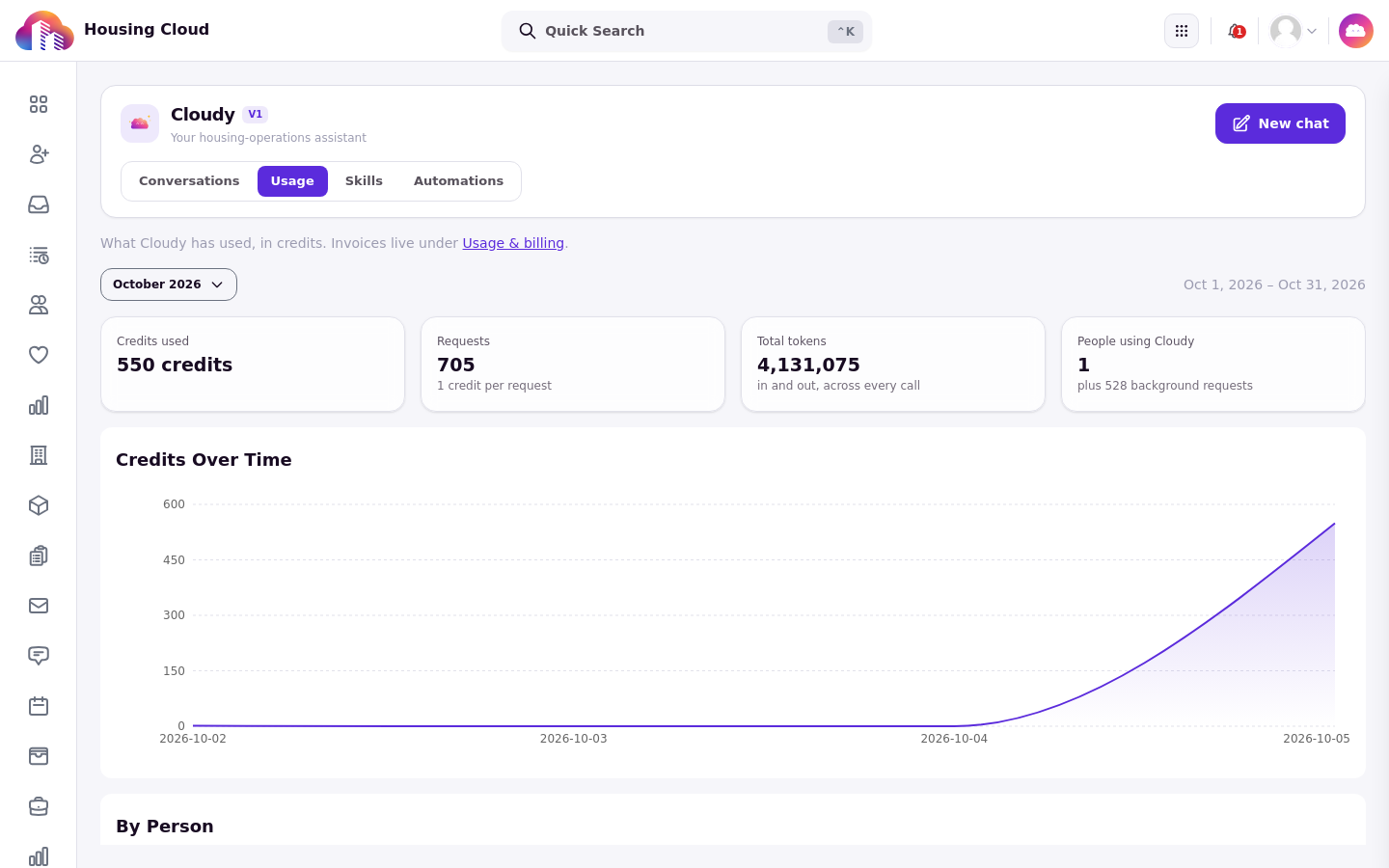Open the inbox tray icon in sidebar

(x=39, y=204)
